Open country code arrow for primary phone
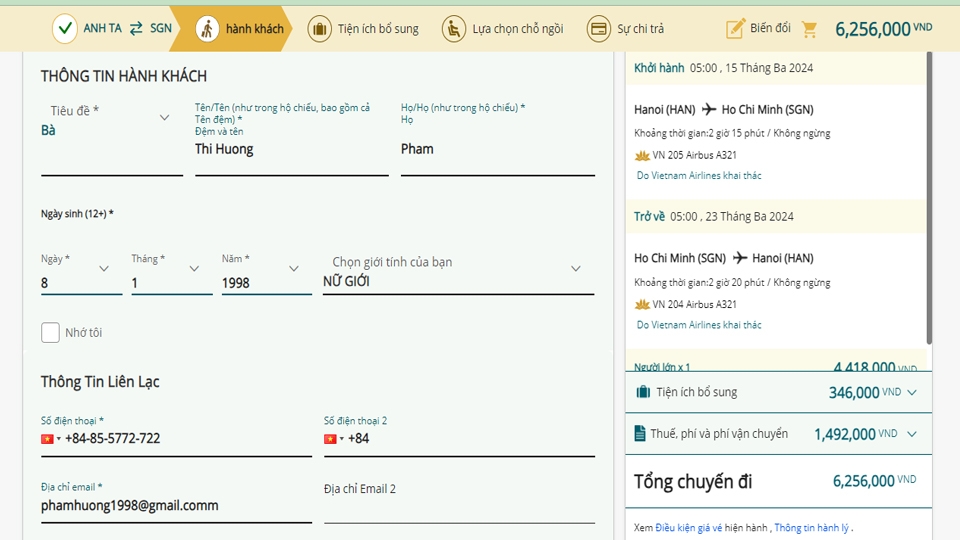The width and height of the screenshot is (960, 540). [x=59, y=439]
